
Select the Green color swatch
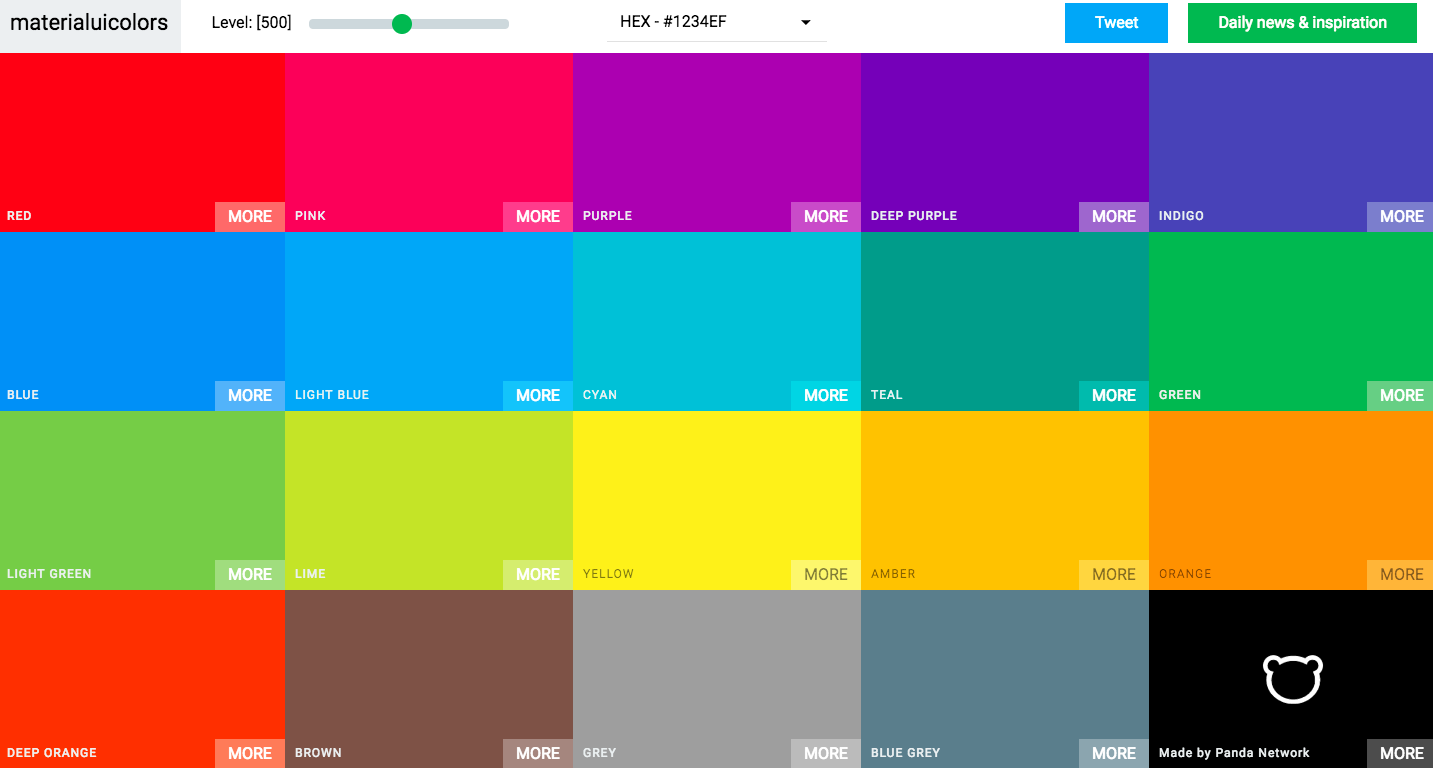click(x=1290, y=310)
